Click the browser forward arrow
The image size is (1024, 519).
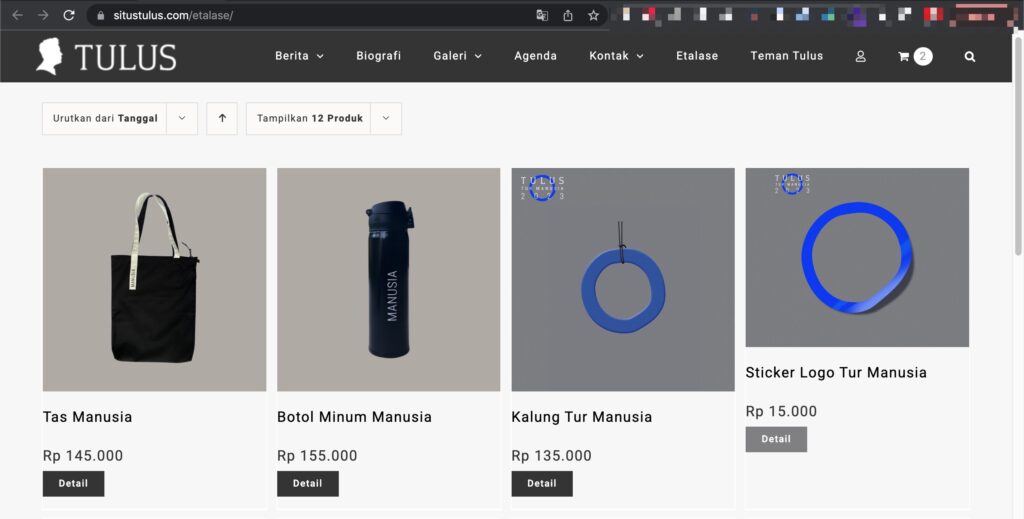click(x=43, y=15)
